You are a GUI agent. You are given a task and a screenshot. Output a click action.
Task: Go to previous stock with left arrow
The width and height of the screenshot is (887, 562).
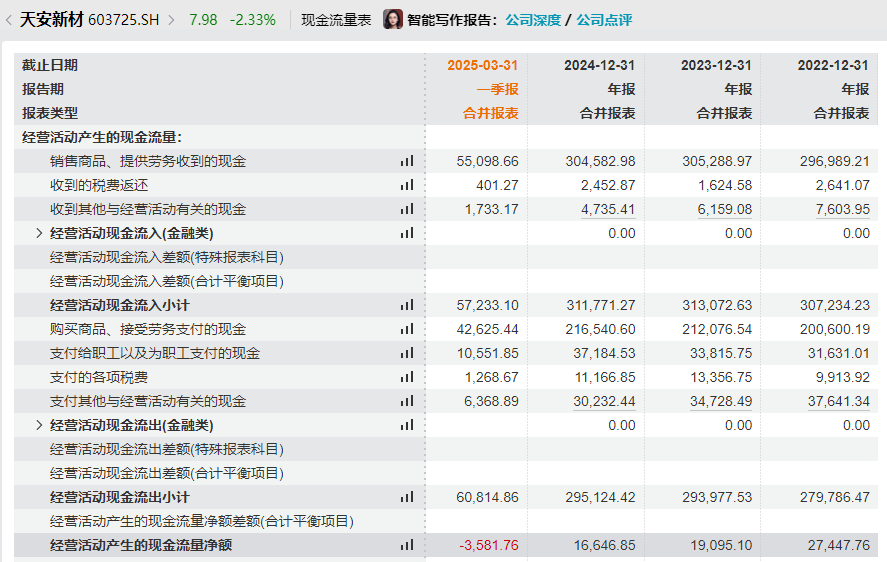[8, 20]
